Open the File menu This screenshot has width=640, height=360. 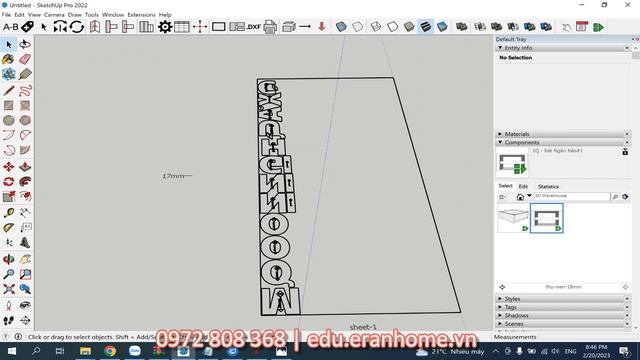pos(6,15)
